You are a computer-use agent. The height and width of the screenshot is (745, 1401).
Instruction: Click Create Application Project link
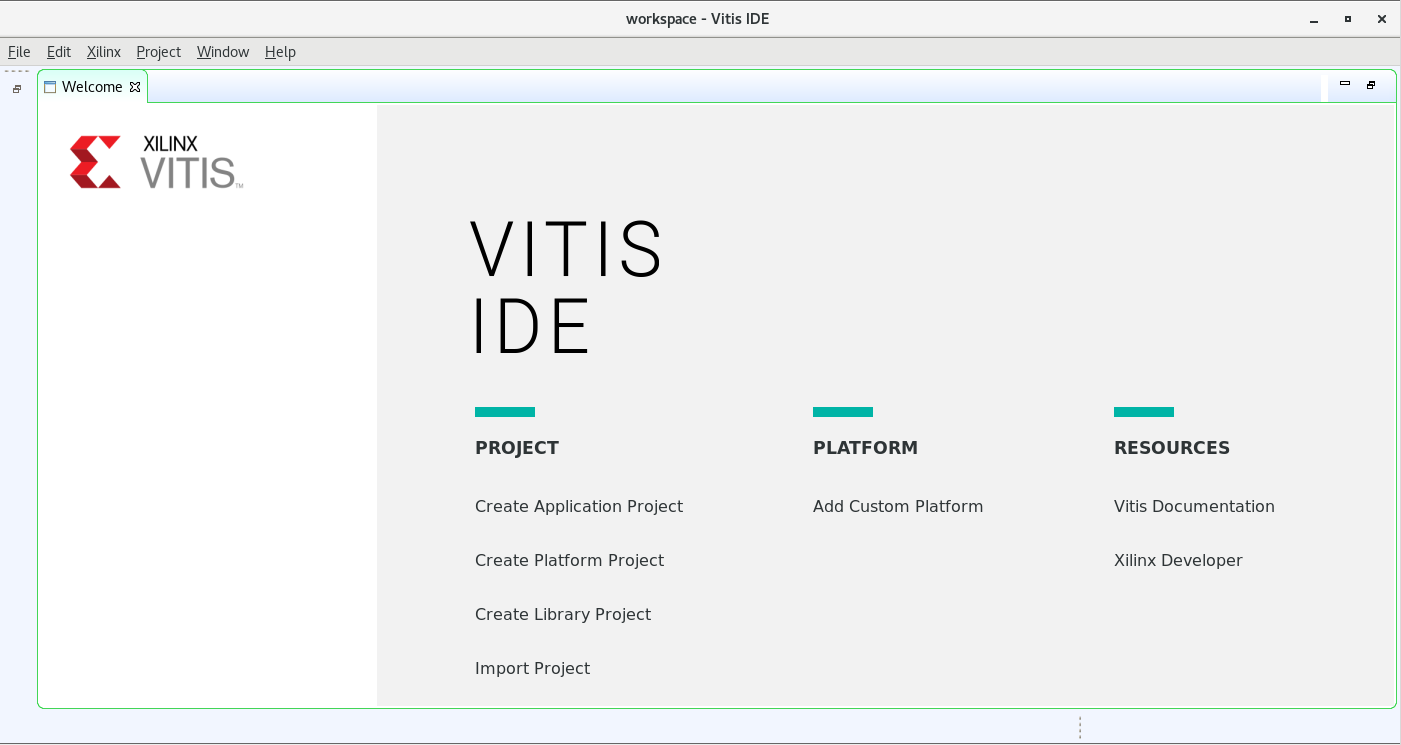(578, 507)
